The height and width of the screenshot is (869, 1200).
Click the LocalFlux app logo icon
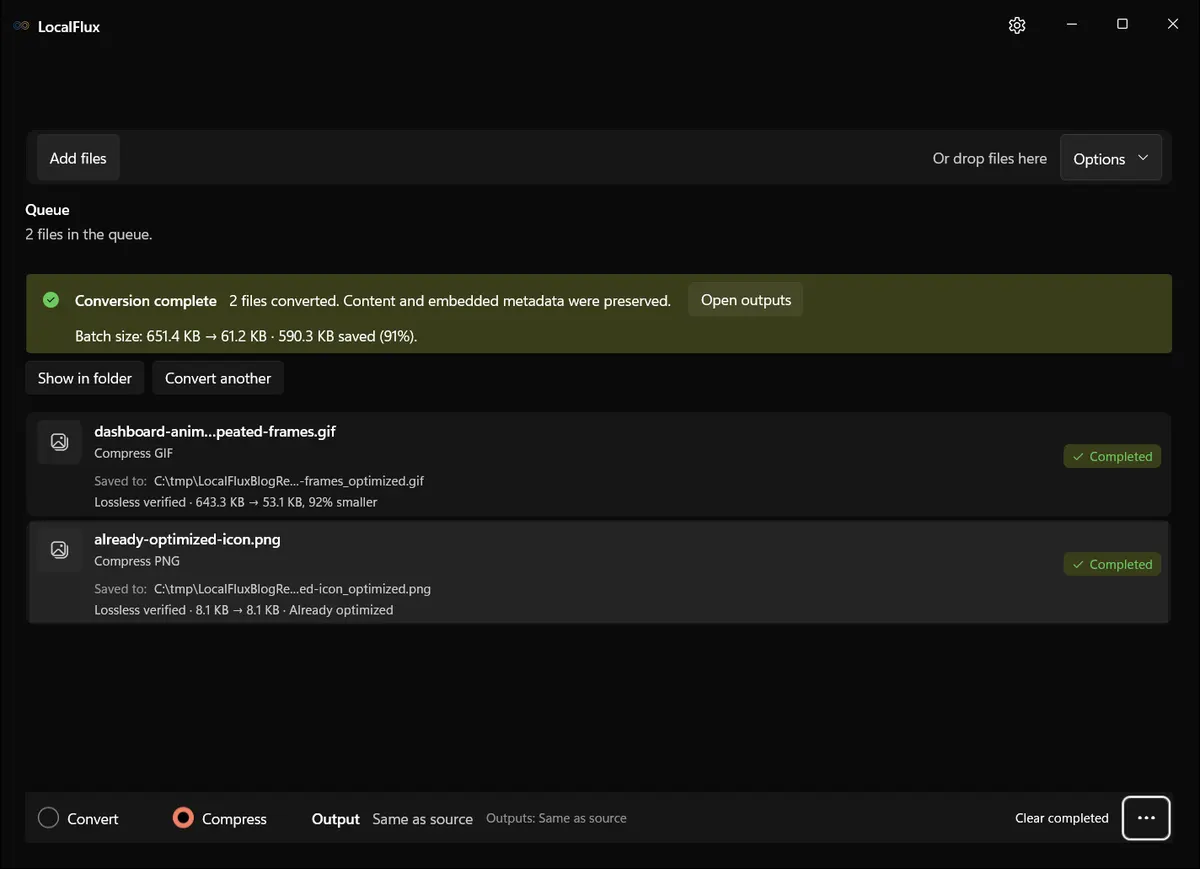pyautogui.click(x=21, y=26)
